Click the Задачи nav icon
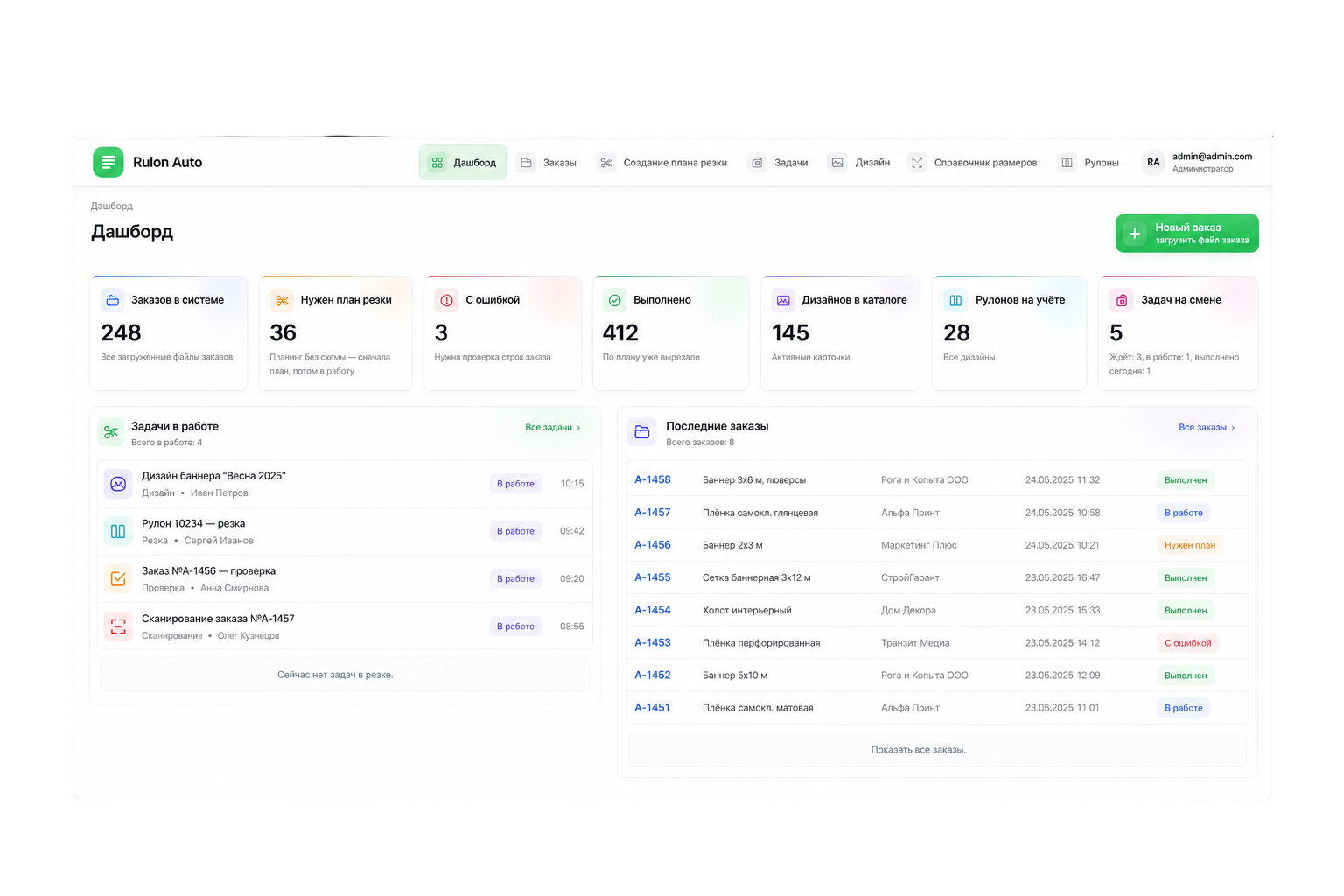The image size is (1344, 896). pos(758,163)
